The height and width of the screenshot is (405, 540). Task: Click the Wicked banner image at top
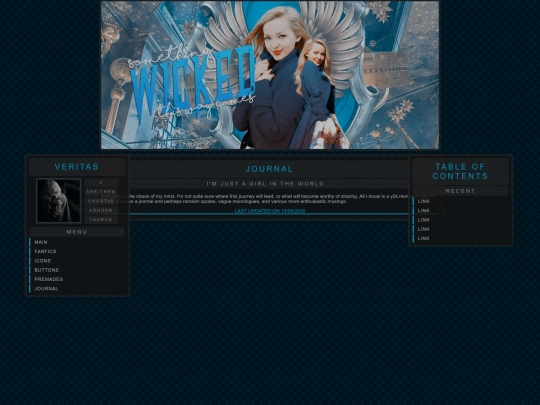pos(270,75)
